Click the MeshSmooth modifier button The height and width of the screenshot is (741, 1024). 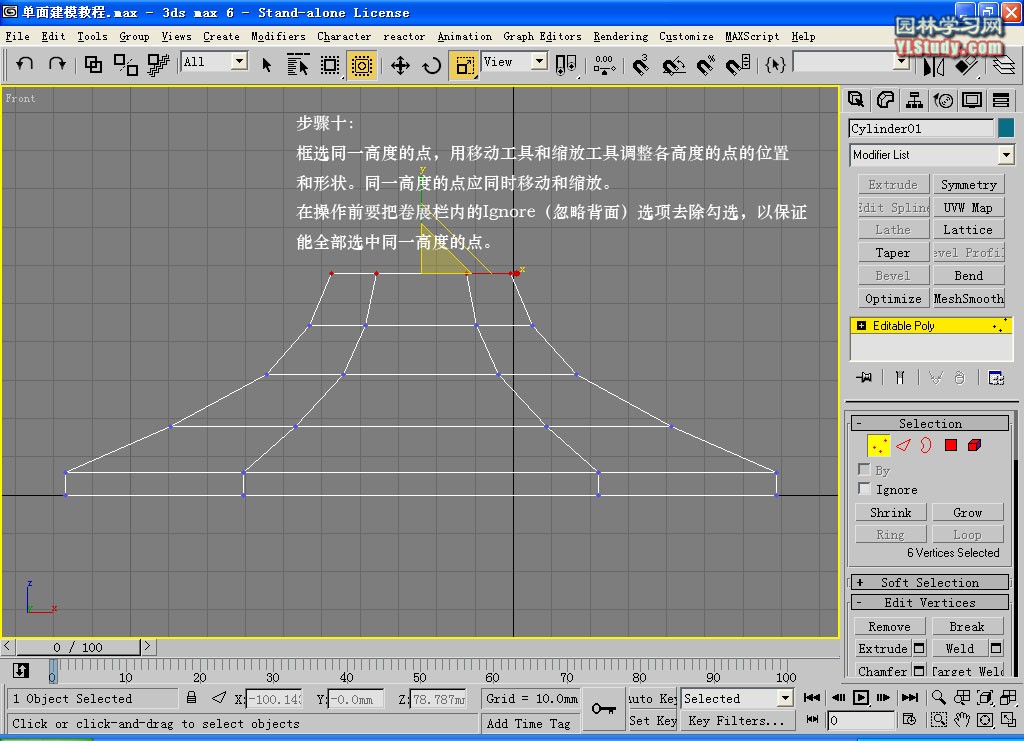point(968,298)
